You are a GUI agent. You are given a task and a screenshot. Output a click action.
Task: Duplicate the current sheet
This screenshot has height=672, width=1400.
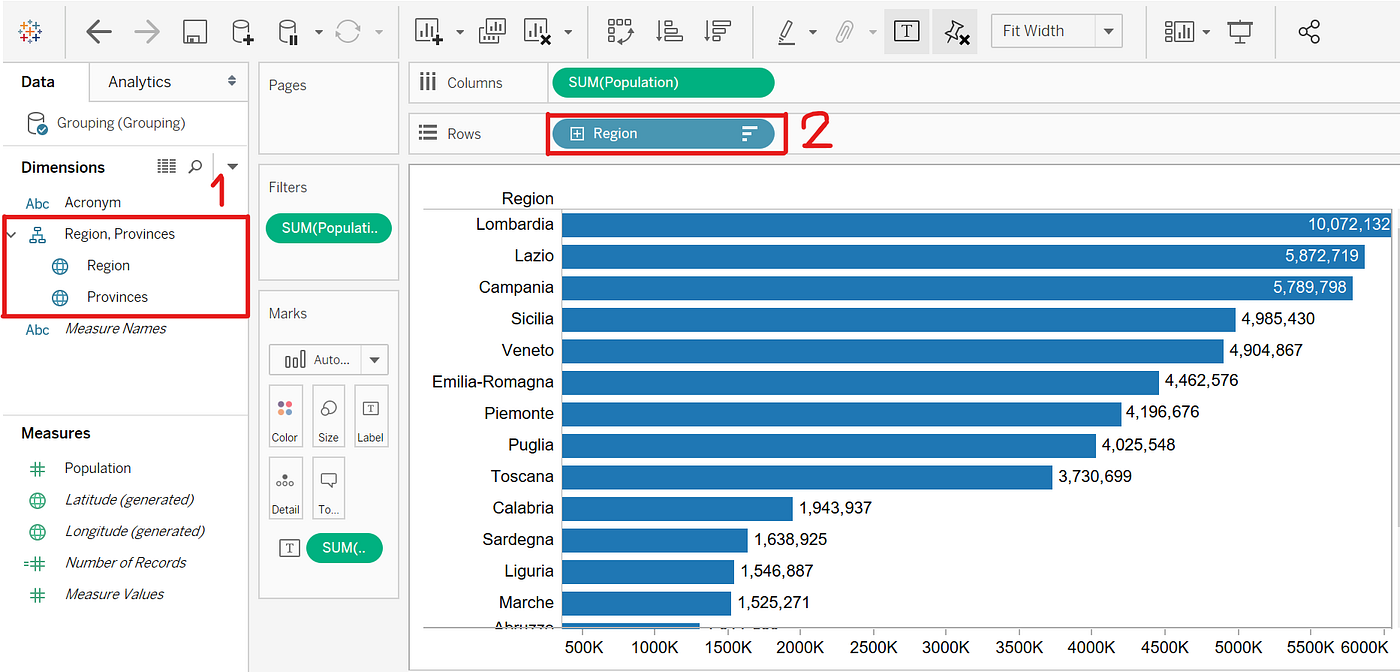pos(492,32)
